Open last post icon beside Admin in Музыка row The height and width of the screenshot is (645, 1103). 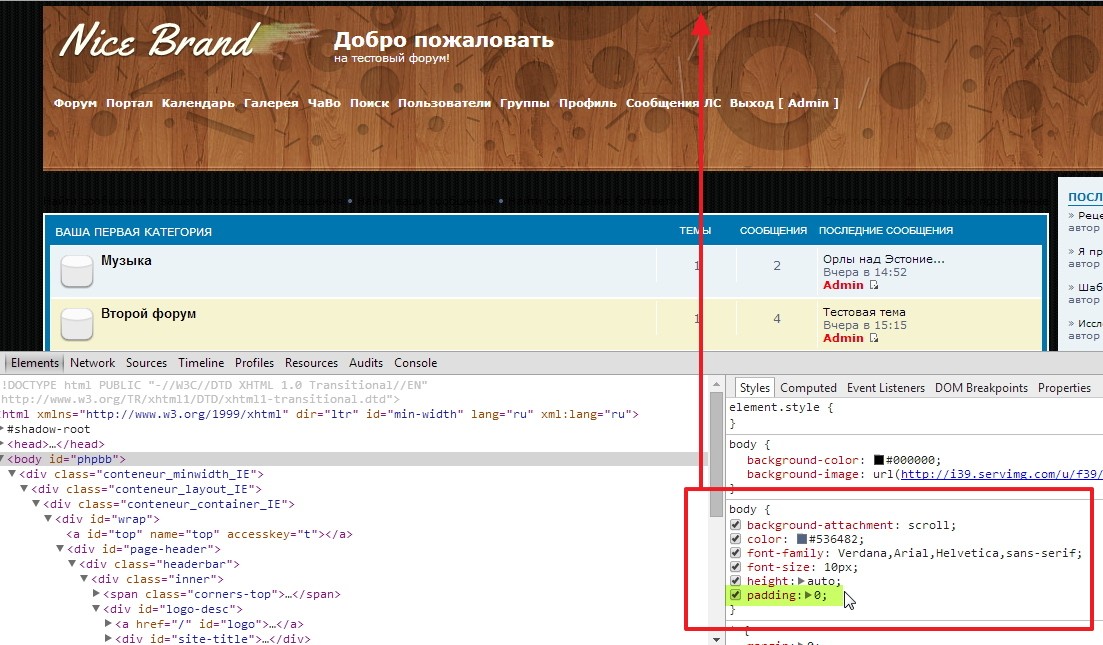pyautogui.click(x=874, y=285)
